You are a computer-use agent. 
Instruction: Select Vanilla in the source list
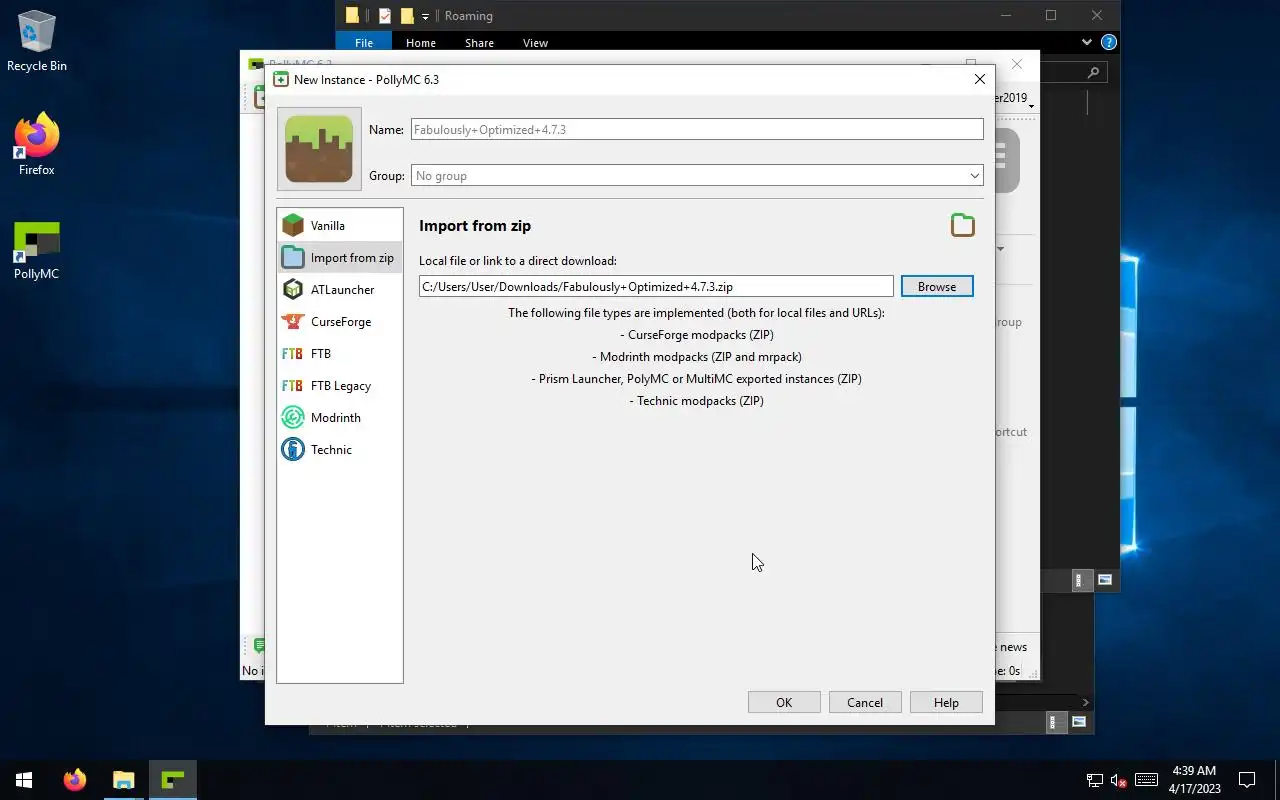tap(339, 226)
